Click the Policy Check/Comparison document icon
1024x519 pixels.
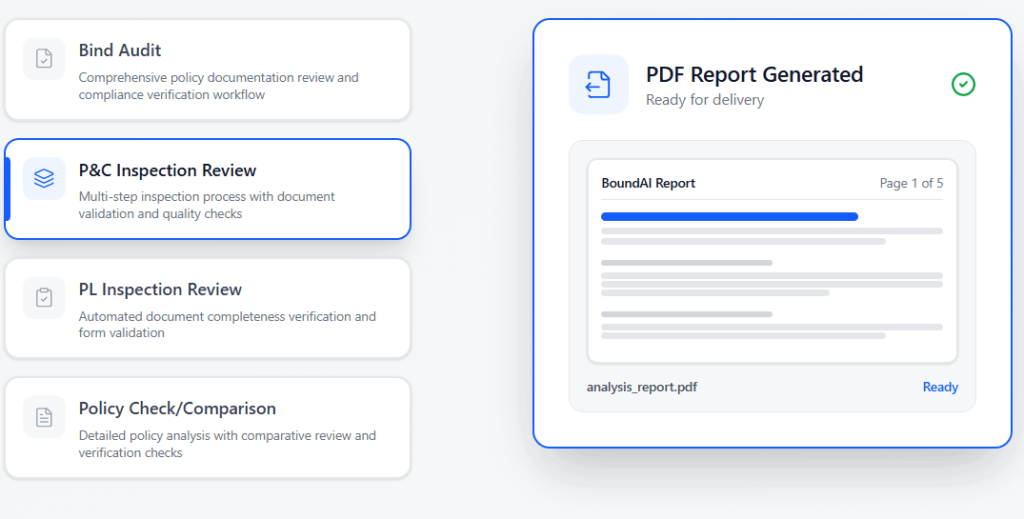[x=44, y=417]
